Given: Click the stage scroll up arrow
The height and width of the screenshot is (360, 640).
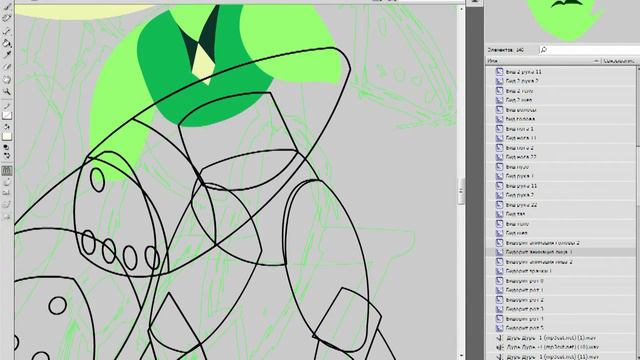Looking at the screenshot, I should click(461, 9).
